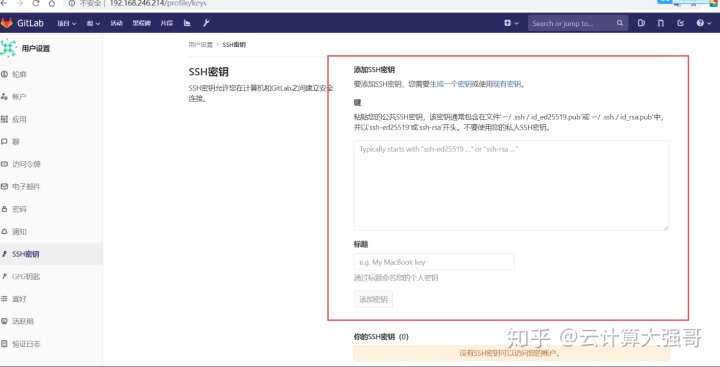The width and height of the screenshot is (720, 367).
Task: Go to 通知 notification settings
Action: [19, 231]
